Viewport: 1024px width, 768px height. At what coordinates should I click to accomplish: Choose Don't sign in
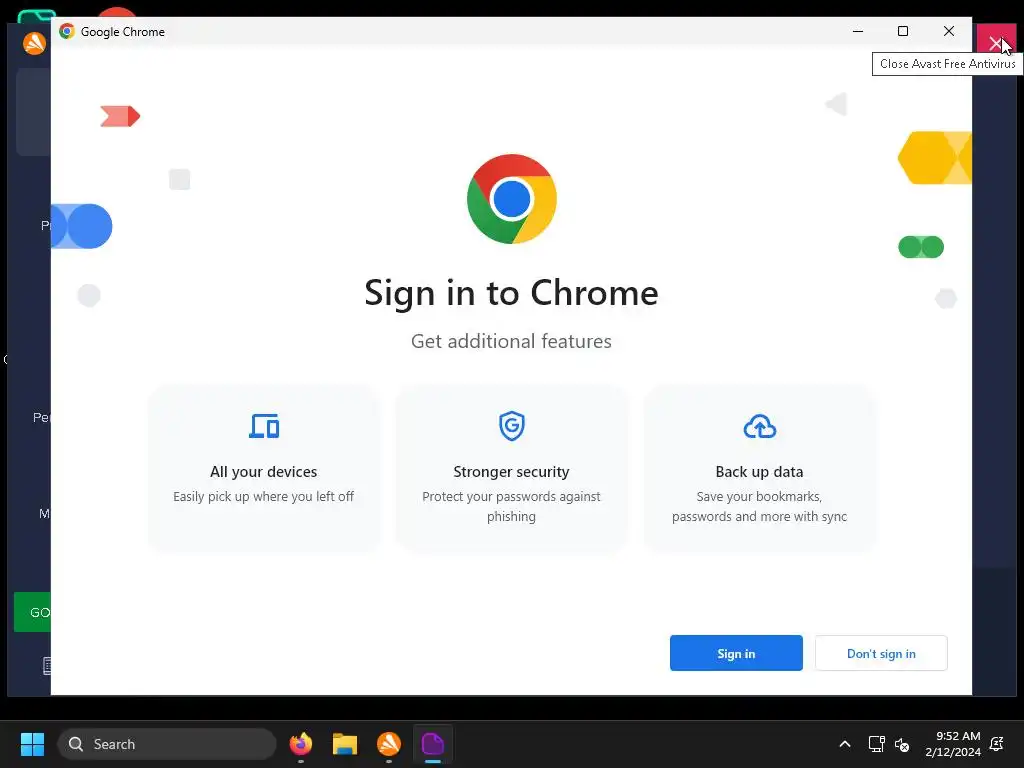881,653
